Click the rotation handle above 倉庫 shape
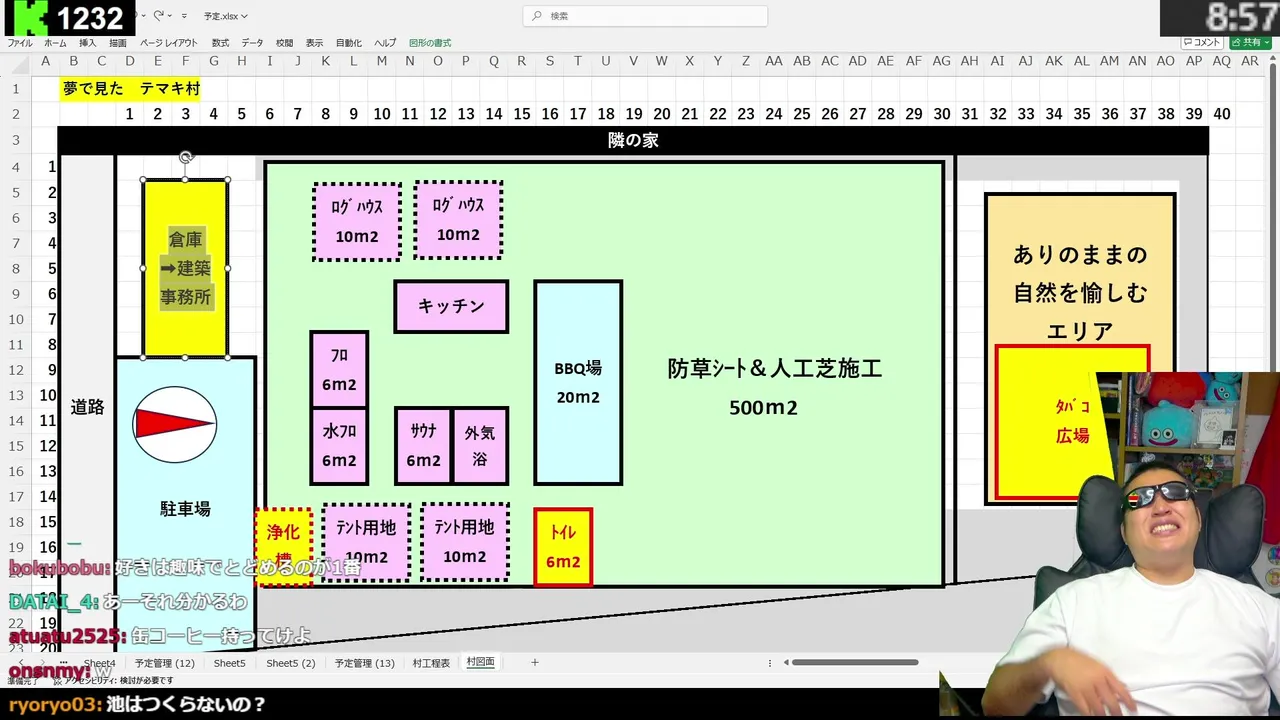This screenshot has height=720, width=1280. coord(185,157)
